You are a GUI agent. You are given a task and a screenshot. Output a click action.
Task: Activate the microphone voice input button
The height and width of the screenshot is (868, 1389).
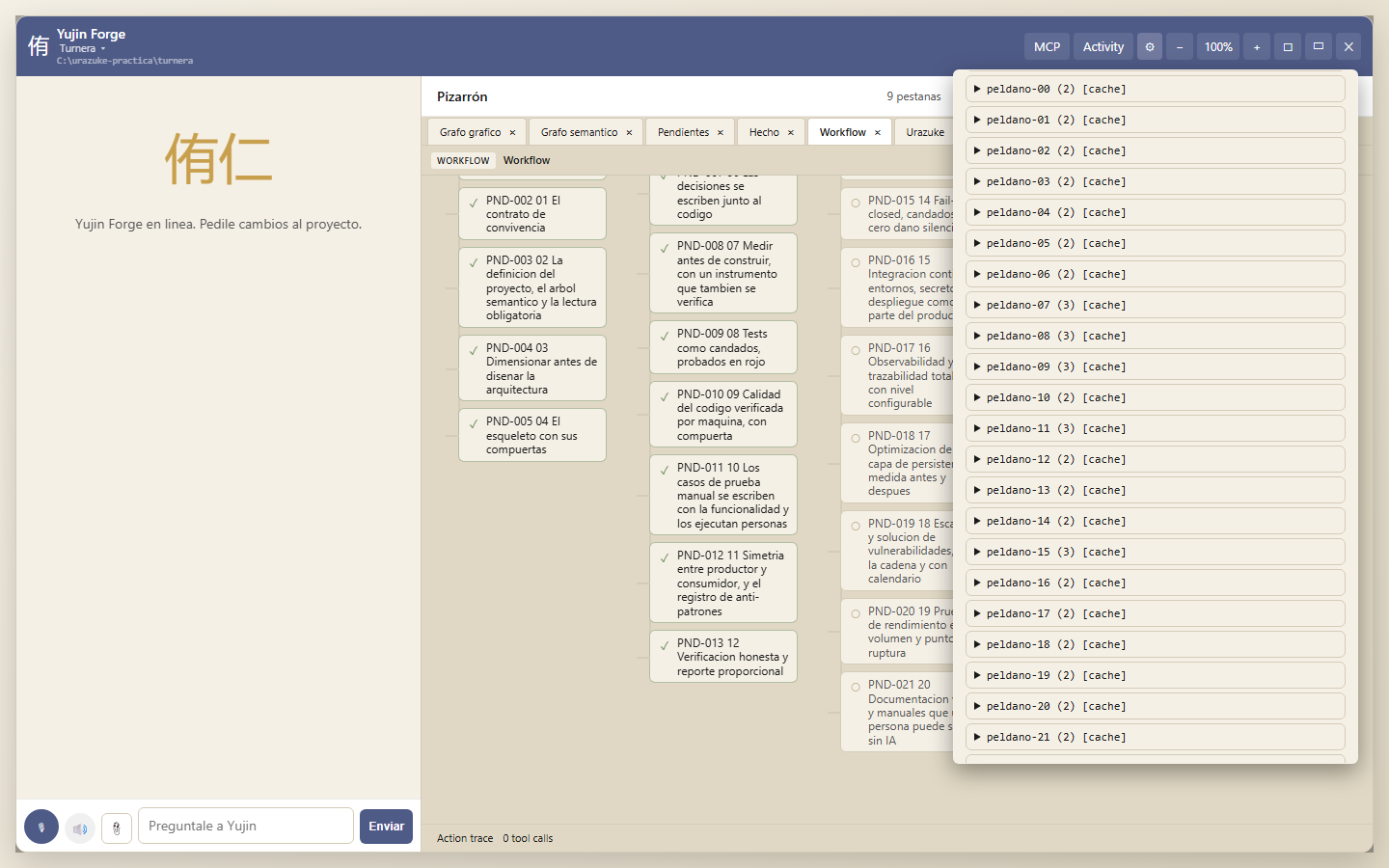point(41,827)
